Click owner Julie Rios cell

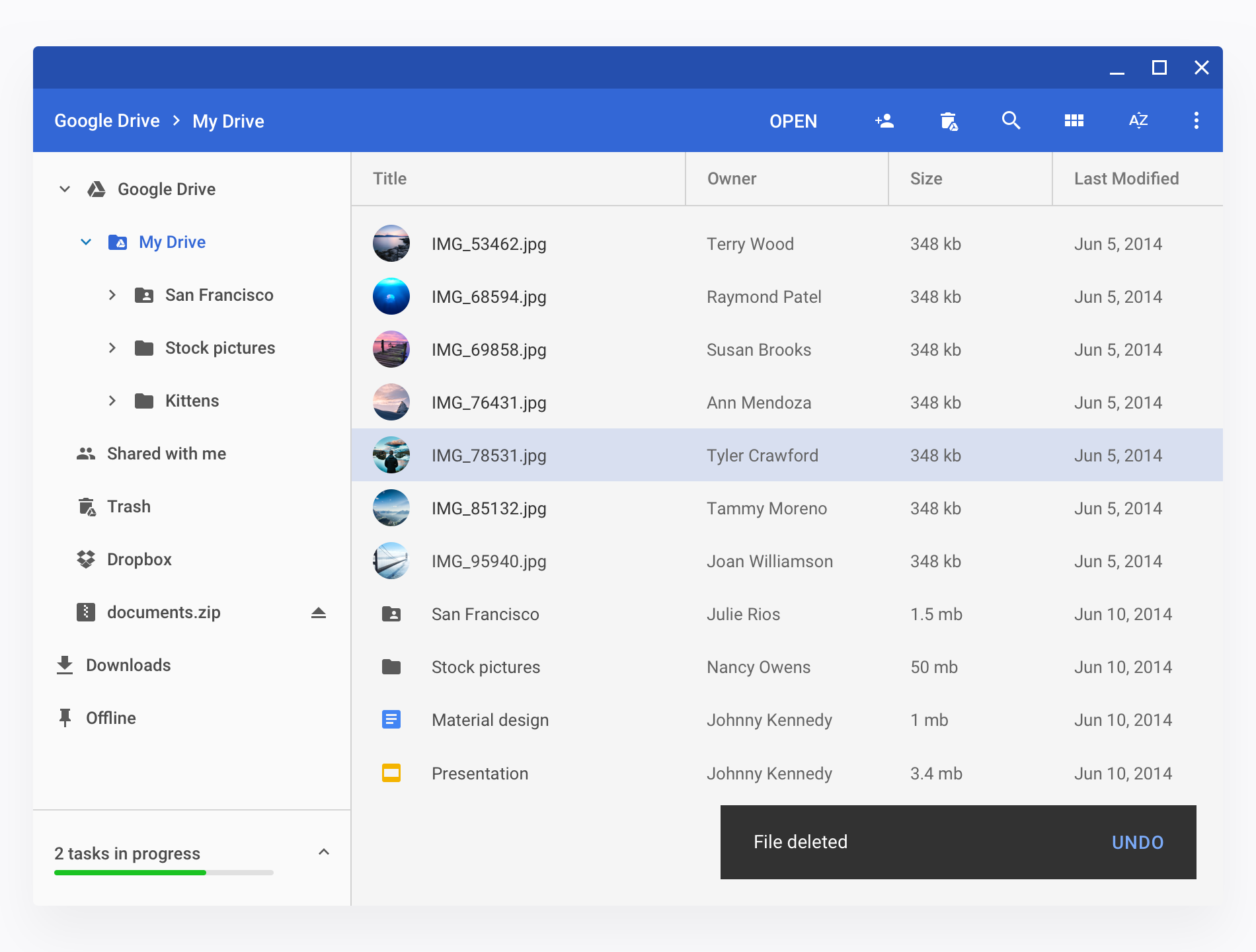(744, 614)
